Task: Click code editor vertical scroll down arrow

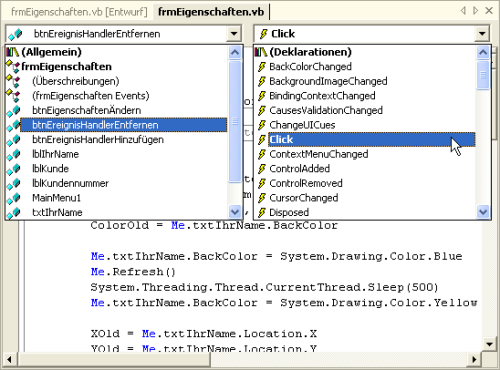Action: coord(489,344)
